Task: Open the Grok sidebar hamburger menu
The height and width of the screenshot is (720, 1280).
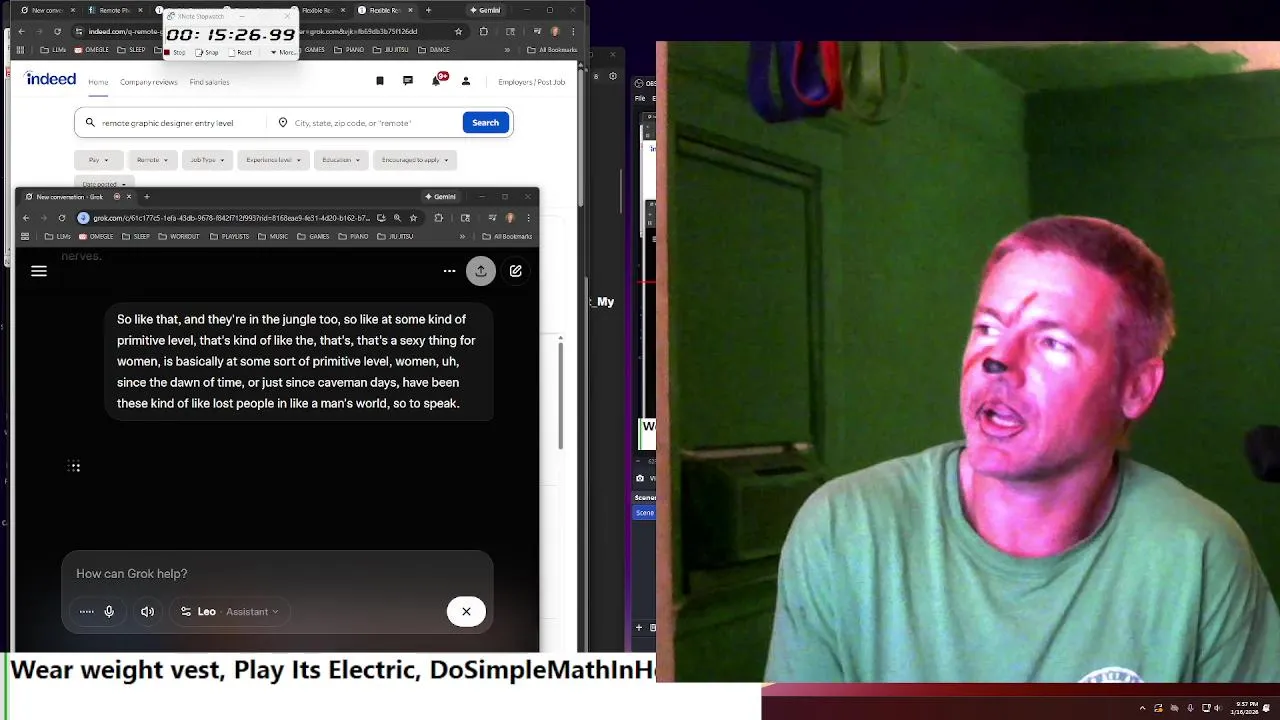Action: (x=39, y=271)
